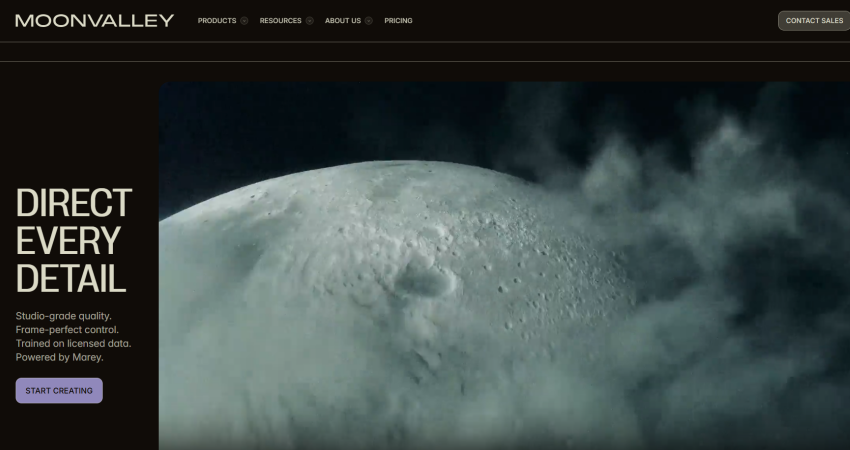Click the Trained on licensed data text
850x450 pixels.
tap(73, 343)
